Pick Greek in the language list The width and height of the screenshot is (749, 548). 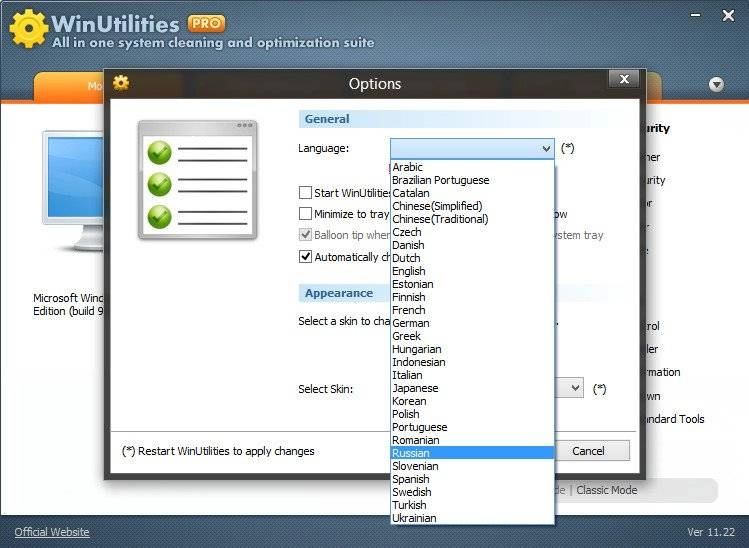click(472, 336)
